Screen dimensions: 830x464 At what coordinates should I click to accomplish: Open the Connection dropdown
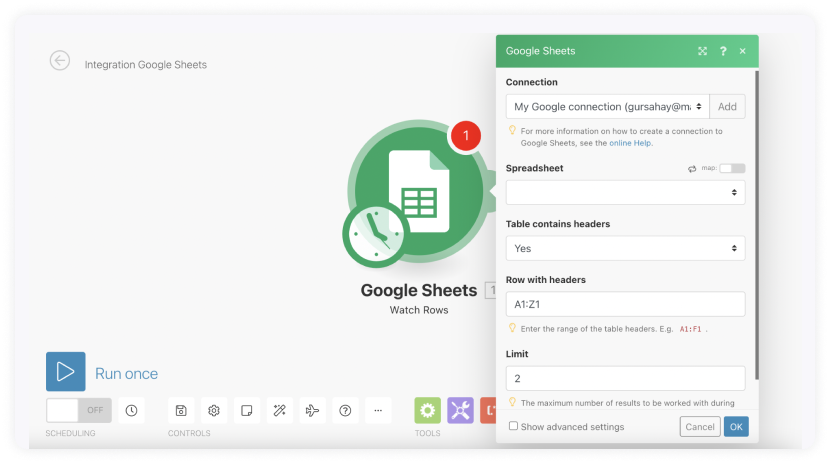(x=608, y=106)
